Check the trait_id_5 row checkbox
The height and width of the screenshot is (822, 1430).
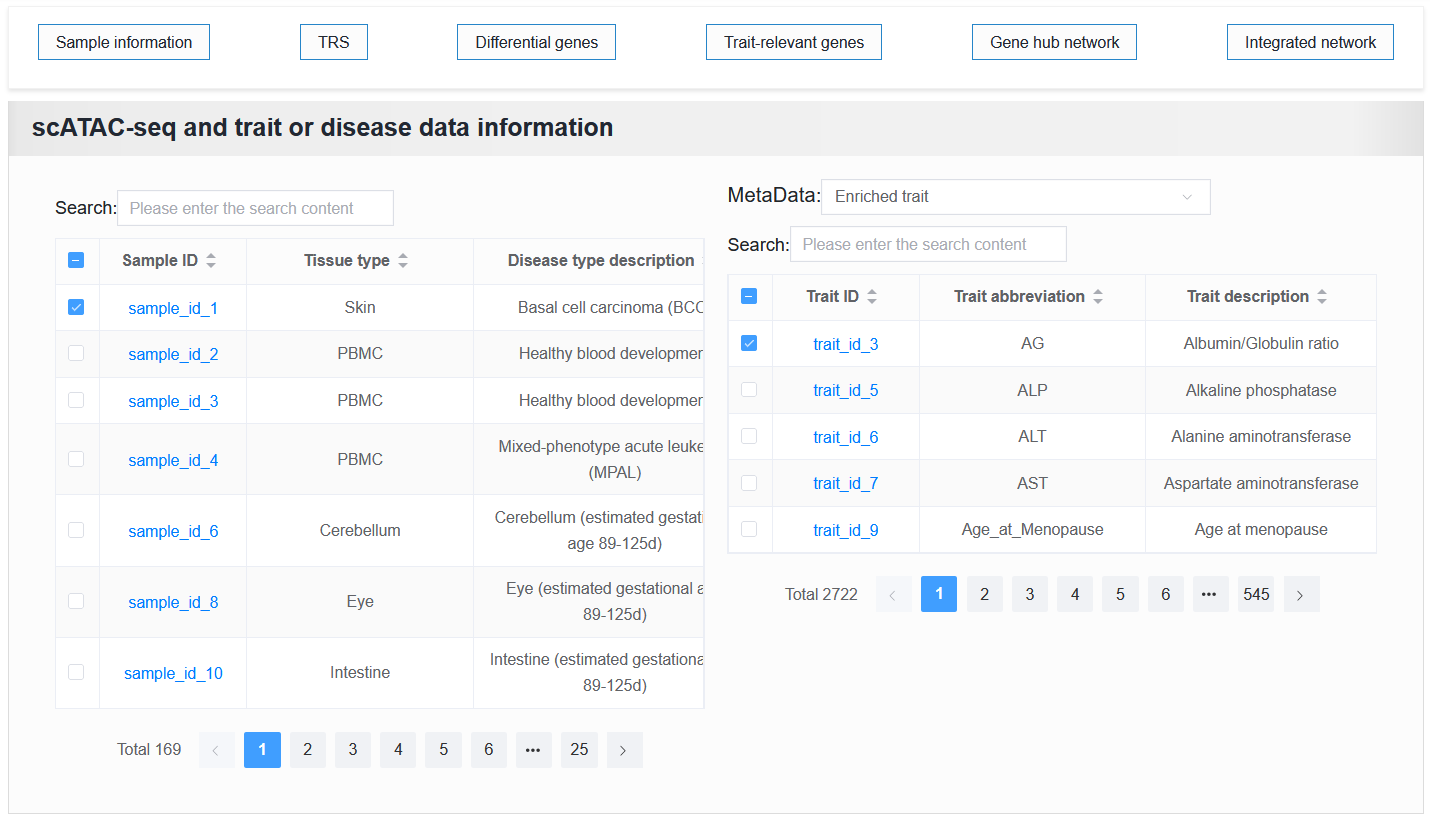tap(749, 389)
